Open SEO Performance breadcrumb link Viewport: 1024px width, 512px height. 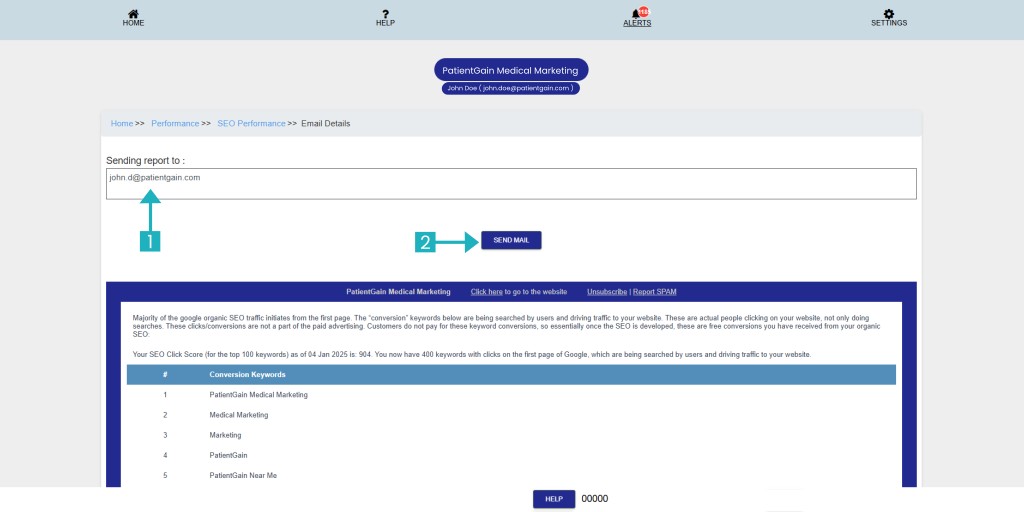click(251, 123)
